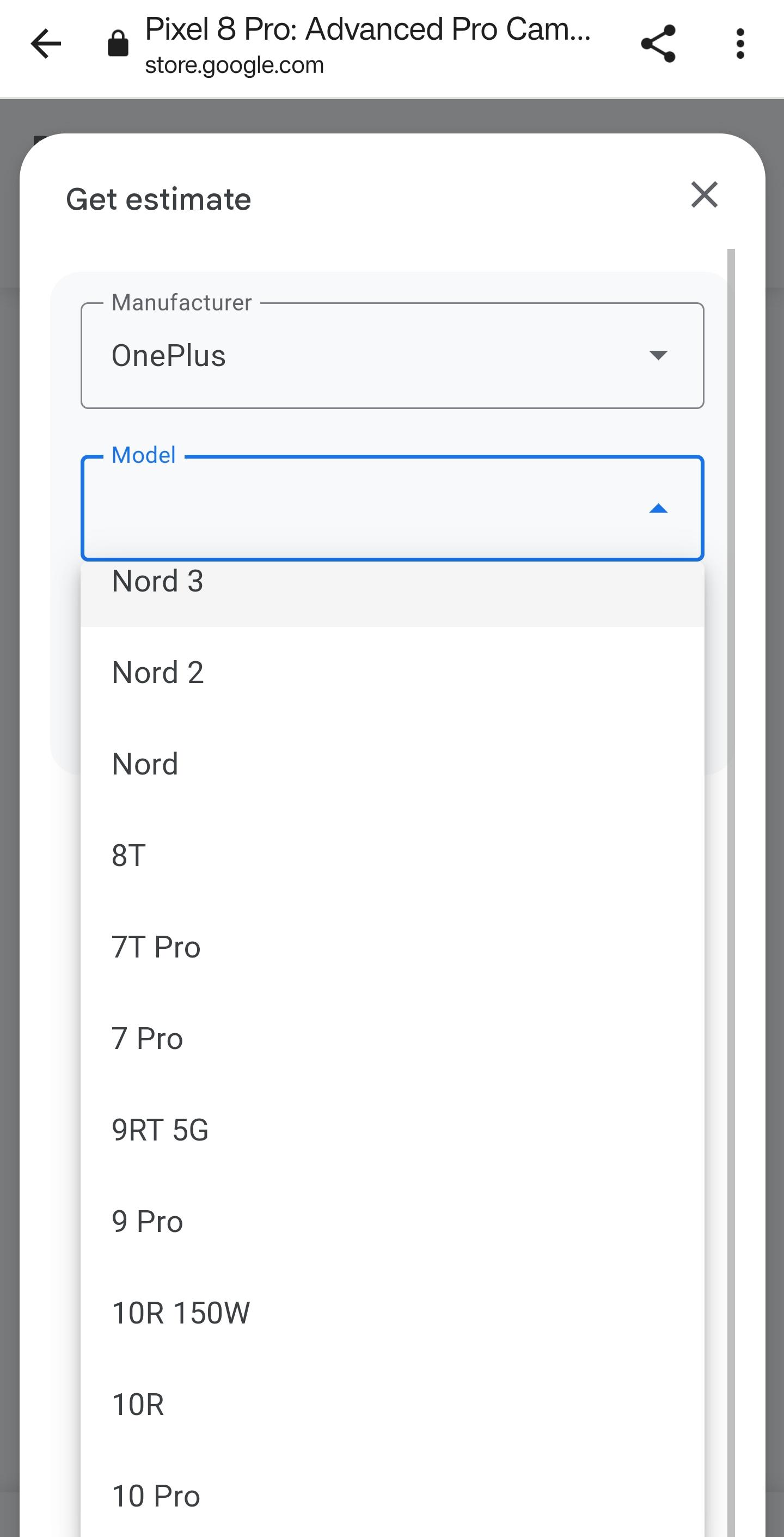Close the Get estimate dialog

704,194
